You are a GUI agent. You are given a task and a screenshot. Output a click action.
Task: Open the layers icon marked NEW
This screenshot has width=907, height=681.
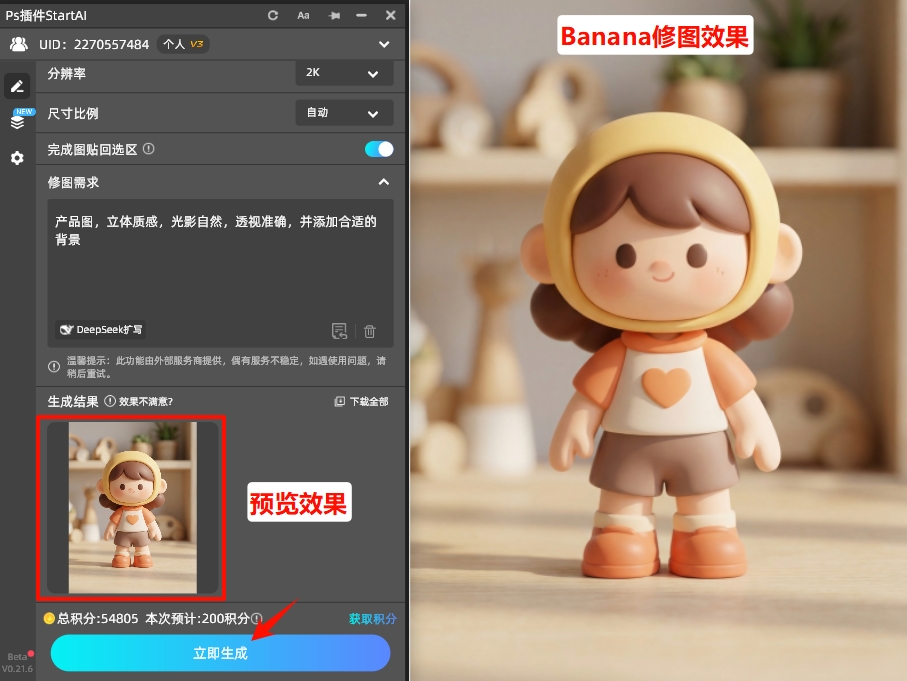coord(17,122)
